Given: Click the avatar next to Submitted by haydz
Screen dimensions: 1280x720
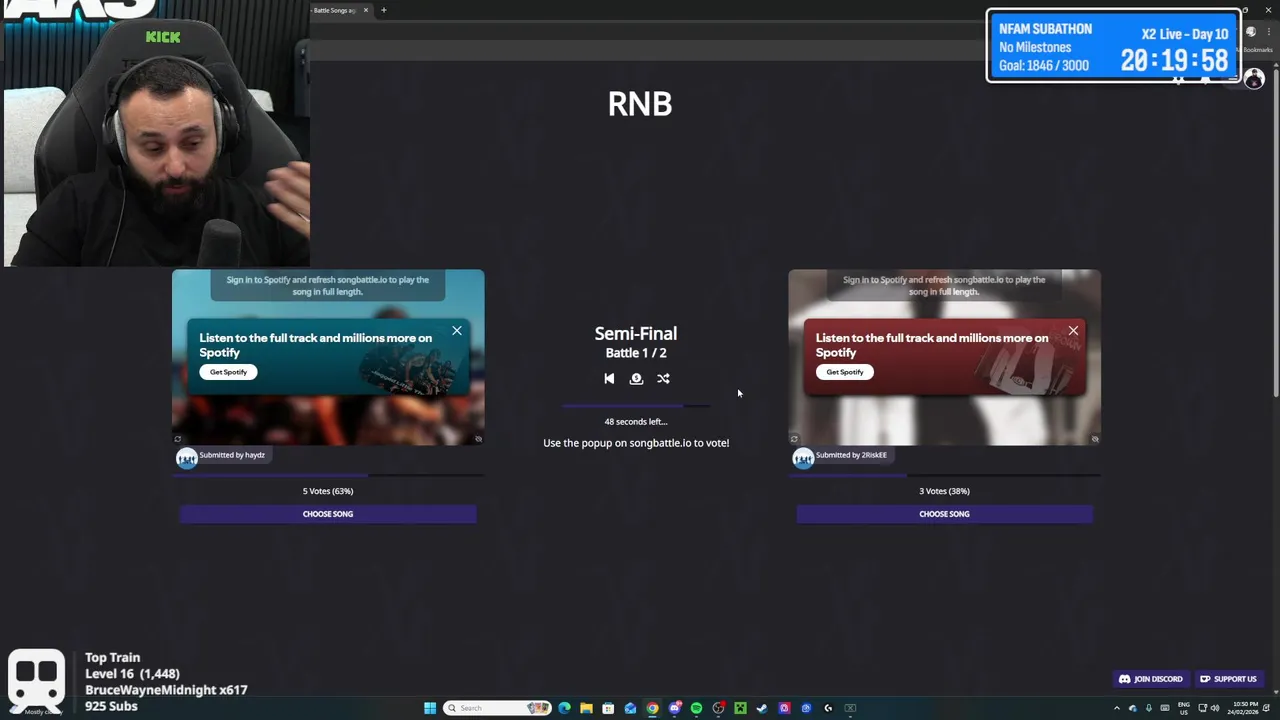Looking at the screenshot, I should [x=186, y=458].
